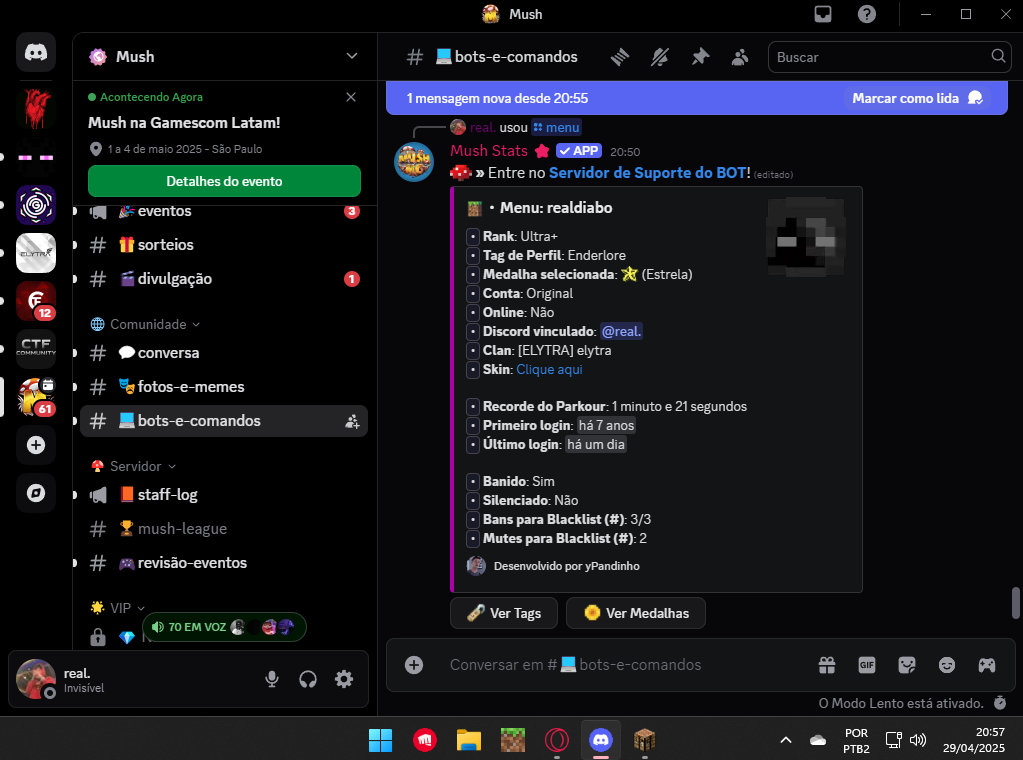This screenshot has height=760, width=1023.
Task: Open the sticker picker
Action: tap(907, 665)
